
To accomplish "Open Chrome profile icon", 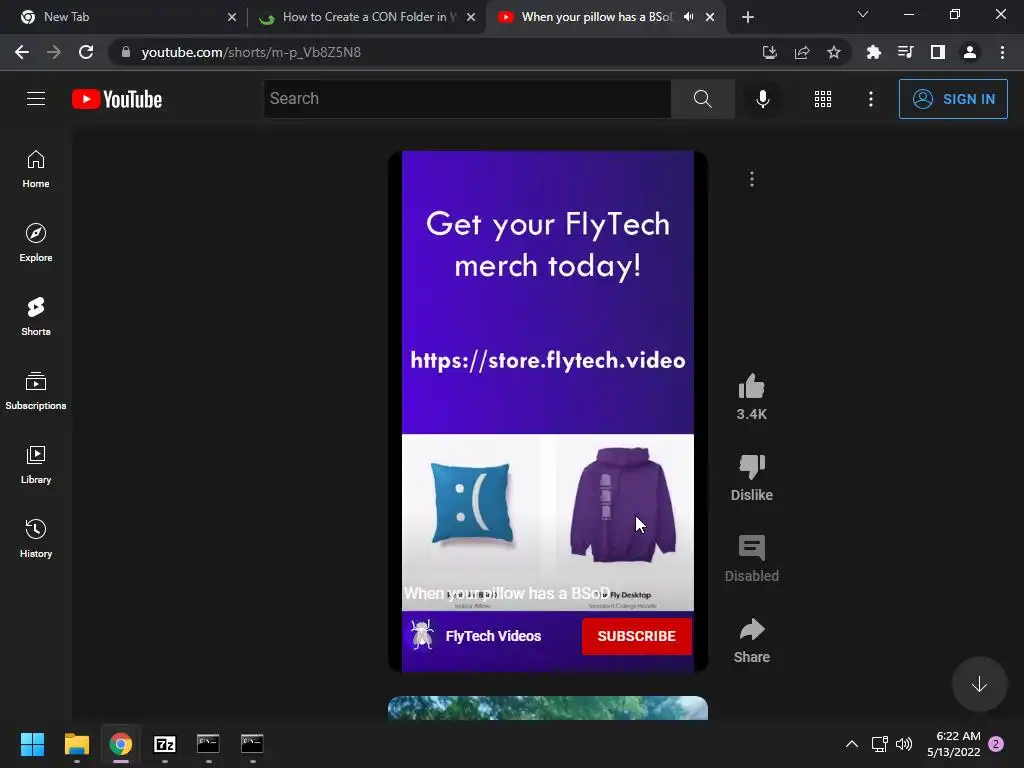I will (970, 52).
